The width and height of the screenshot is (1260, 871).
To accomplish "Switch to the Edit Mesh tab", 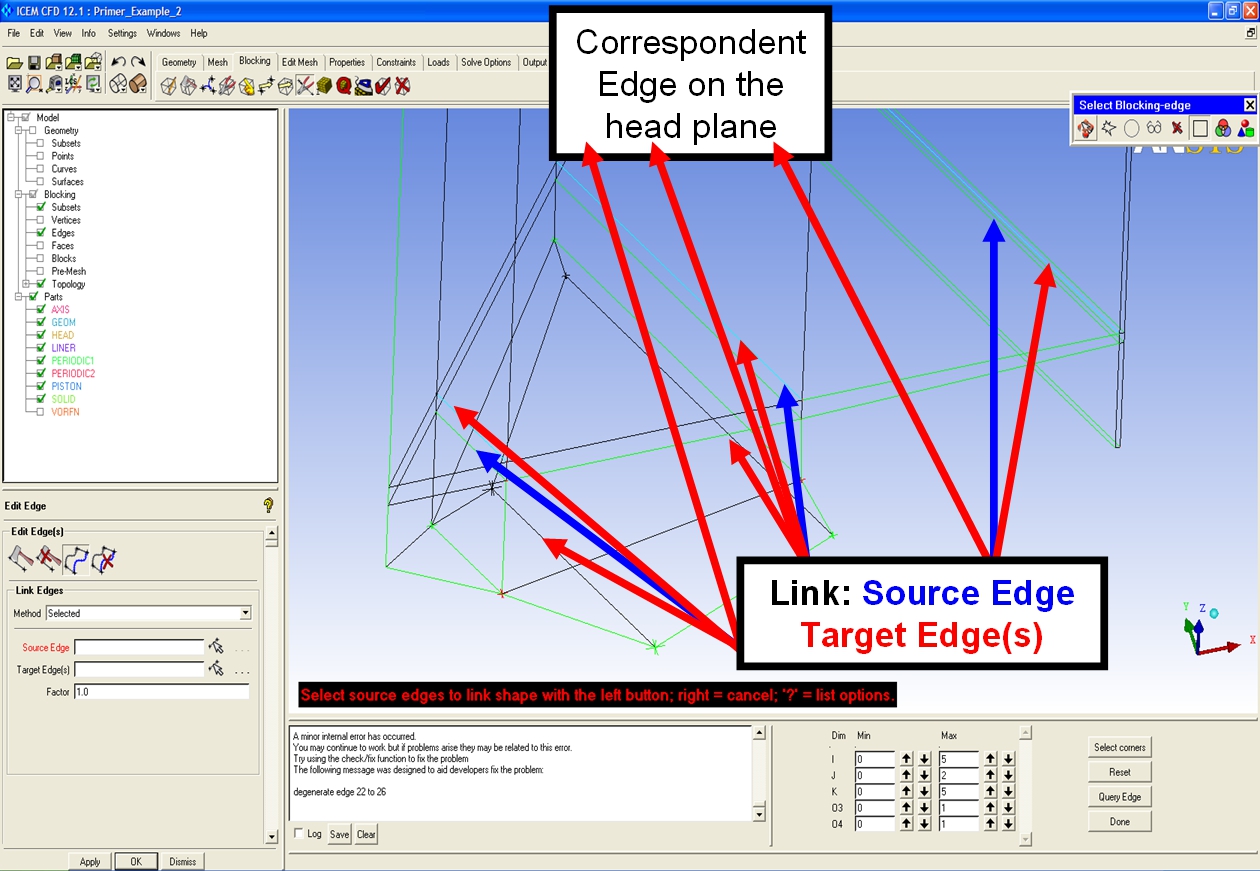I will [299, 62].
